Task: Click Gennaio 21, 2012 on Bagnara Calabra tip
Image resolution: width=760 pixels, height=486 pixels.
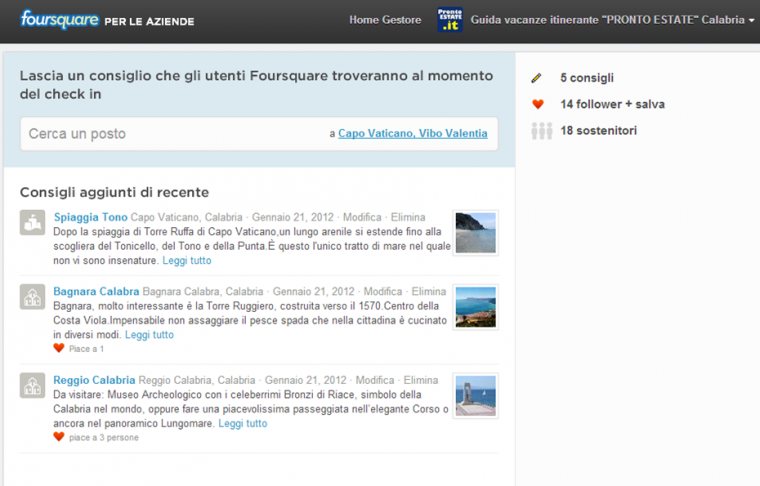Action: pos(314,291)
